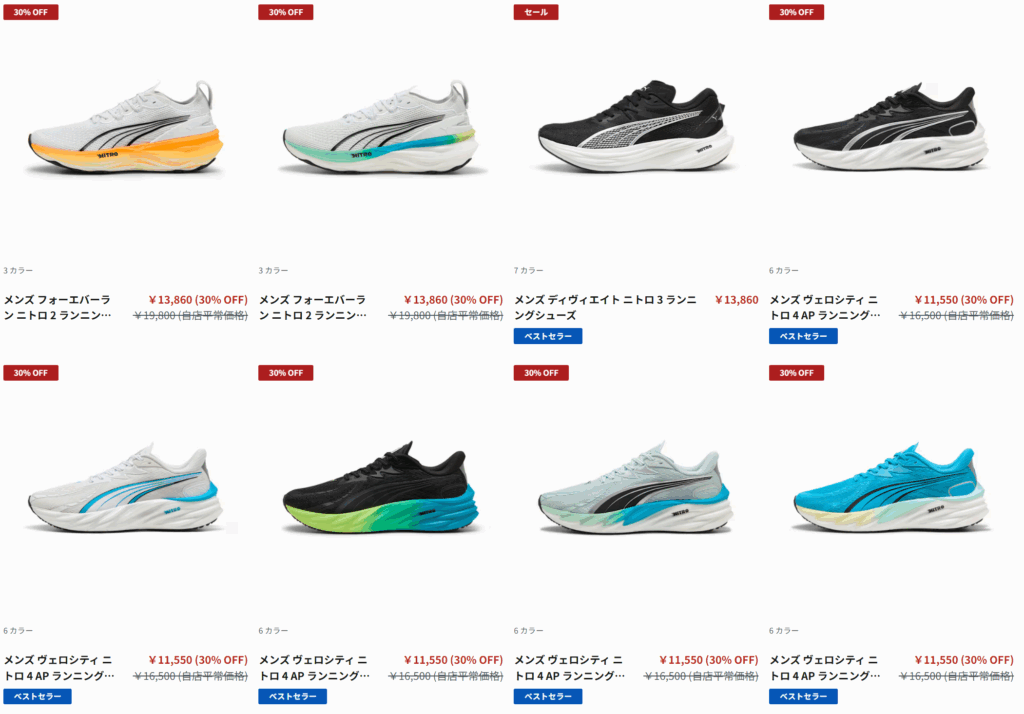
Task: Open the bright blue Velocity Nitro 4 shoe
Action: (891, 487)
